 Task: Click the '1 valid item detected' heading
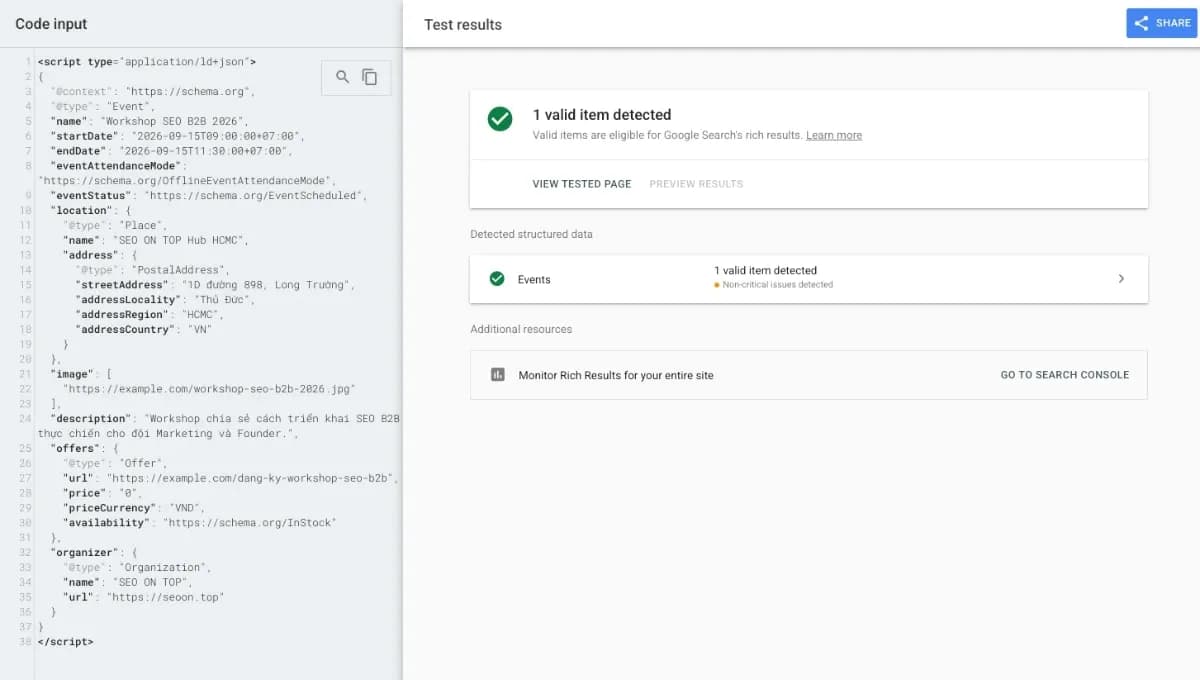click(x=602, y=115)
